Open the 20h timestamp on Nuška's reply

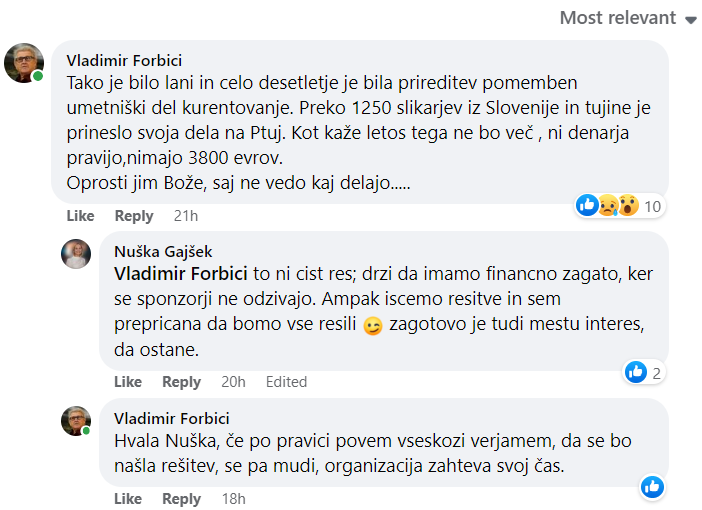pos(233,382)
